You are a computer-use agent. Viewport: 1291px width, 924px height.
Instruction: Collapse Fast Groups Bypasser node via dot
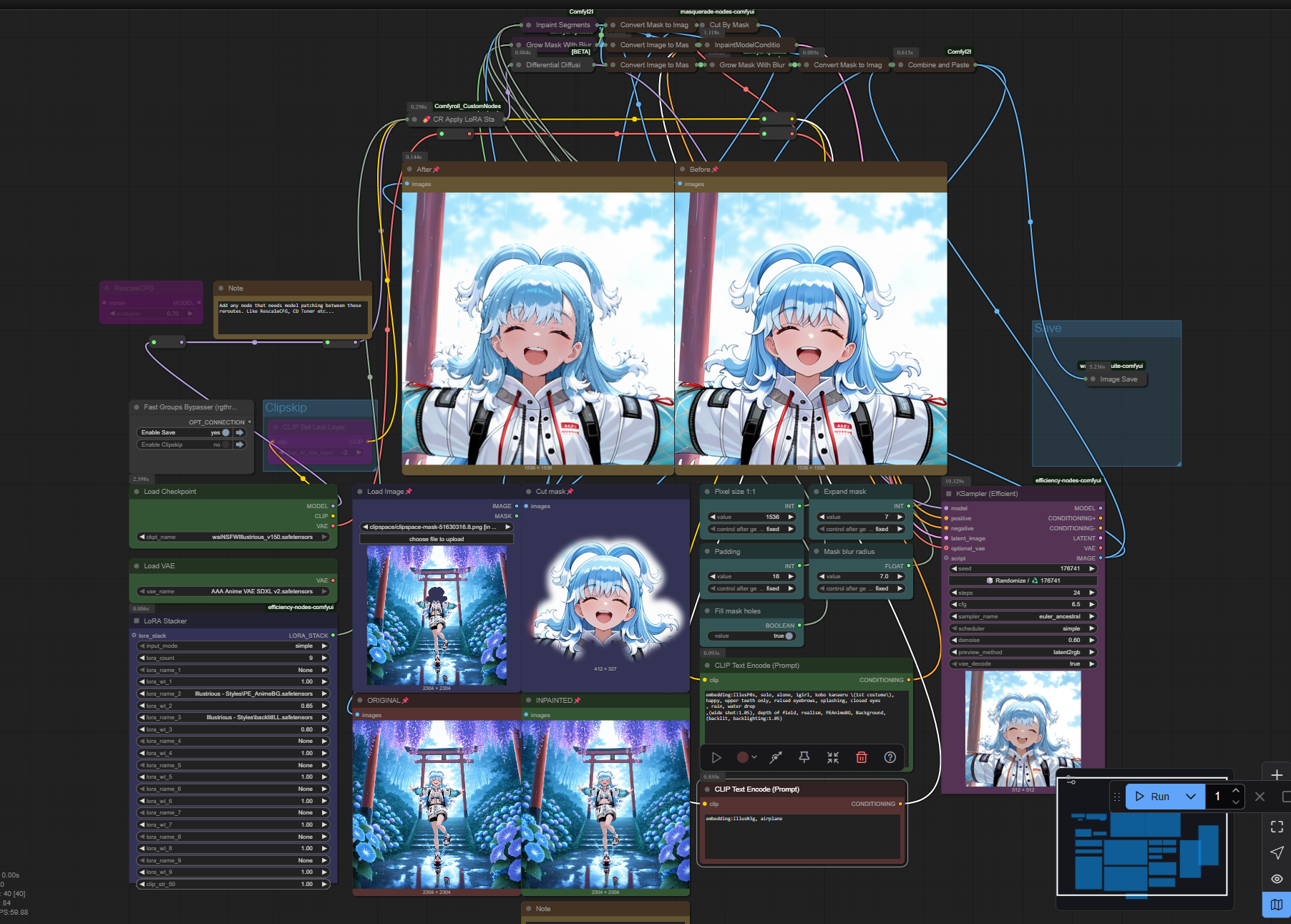pyautogui.click(x=136, y=407)
